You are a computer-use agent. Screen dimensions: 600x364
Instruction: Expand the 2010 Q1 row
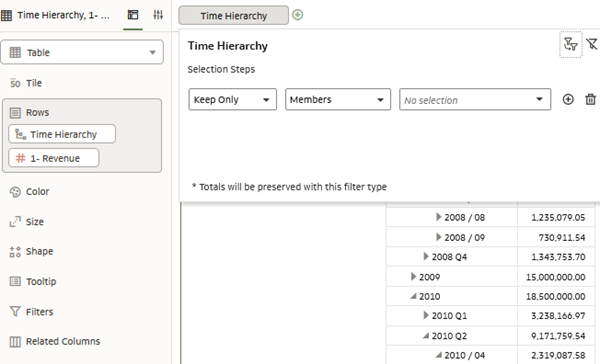coord(426,315)
